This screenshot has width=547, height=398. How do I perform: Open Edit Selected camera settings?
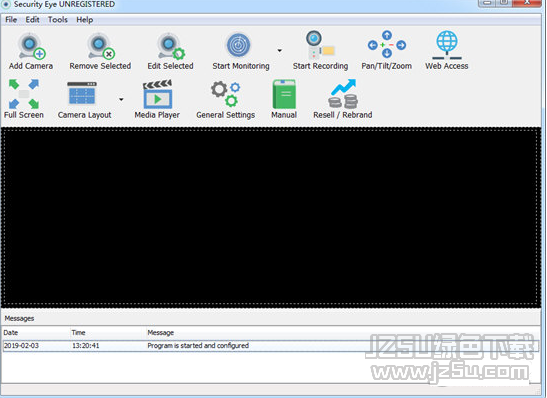[171, 46]
